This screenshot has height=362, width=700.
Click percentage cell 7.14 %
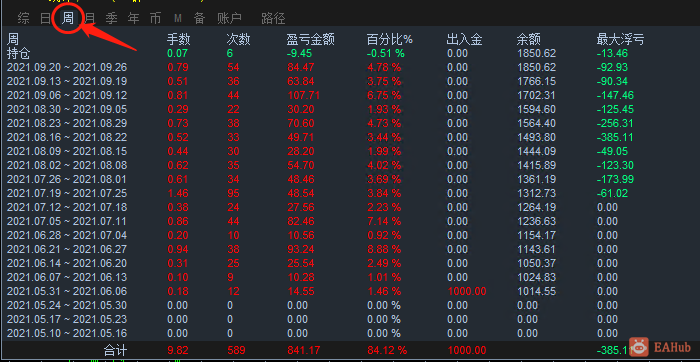point(384,221)
